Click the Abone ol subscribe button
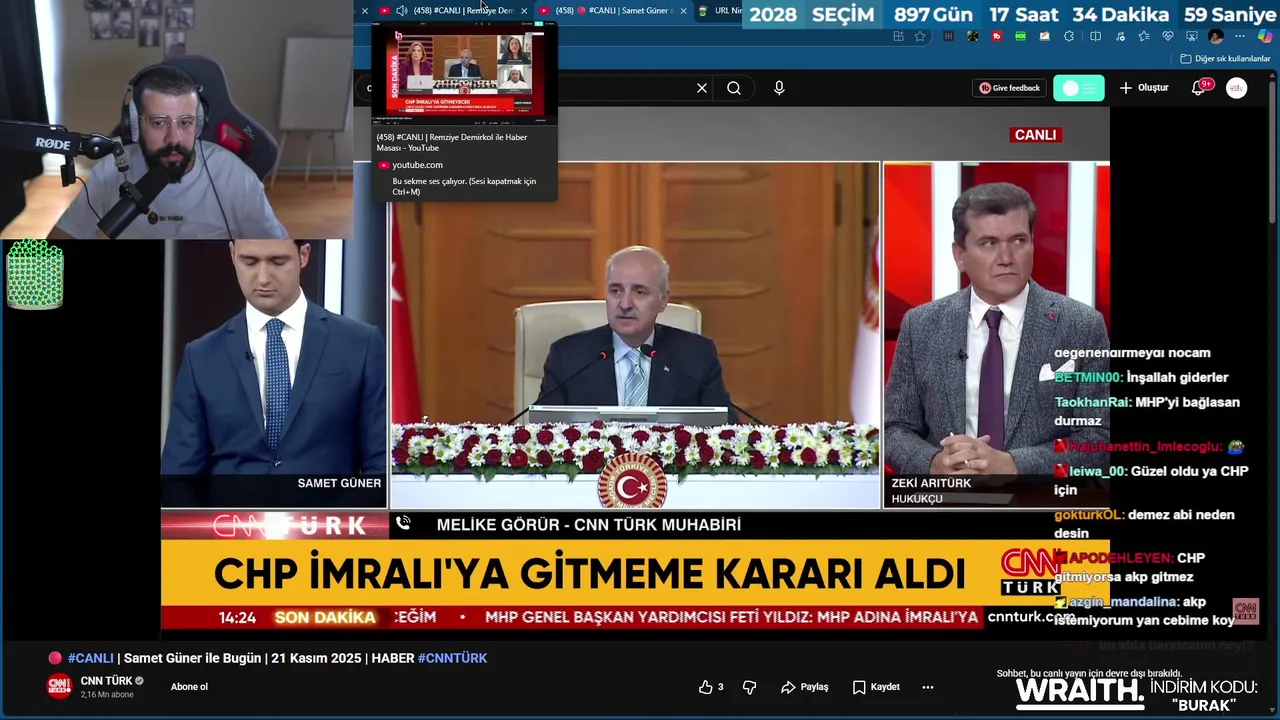The height and width of the screenshot is (720, 1280). 189,687
